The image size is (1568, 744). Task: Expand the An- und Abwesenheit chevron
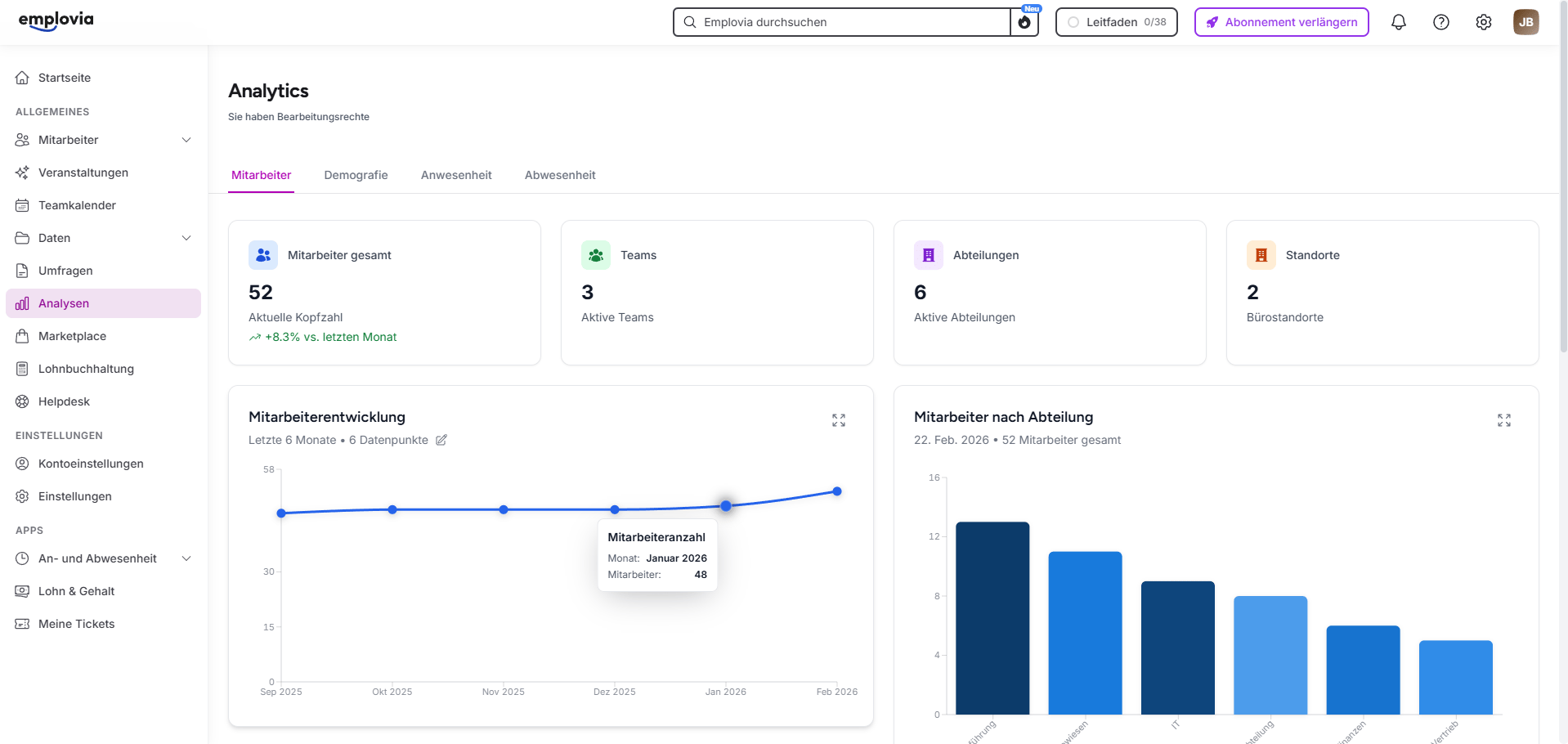tap(186, 558)
